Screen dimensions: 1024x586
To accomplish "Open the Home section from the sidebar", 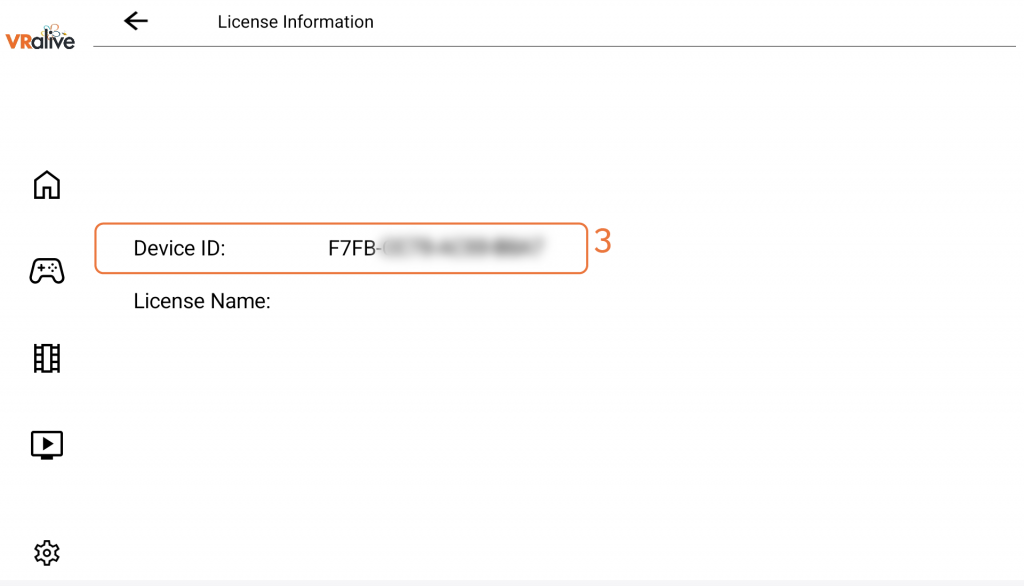I will click(x=47, y=185).
